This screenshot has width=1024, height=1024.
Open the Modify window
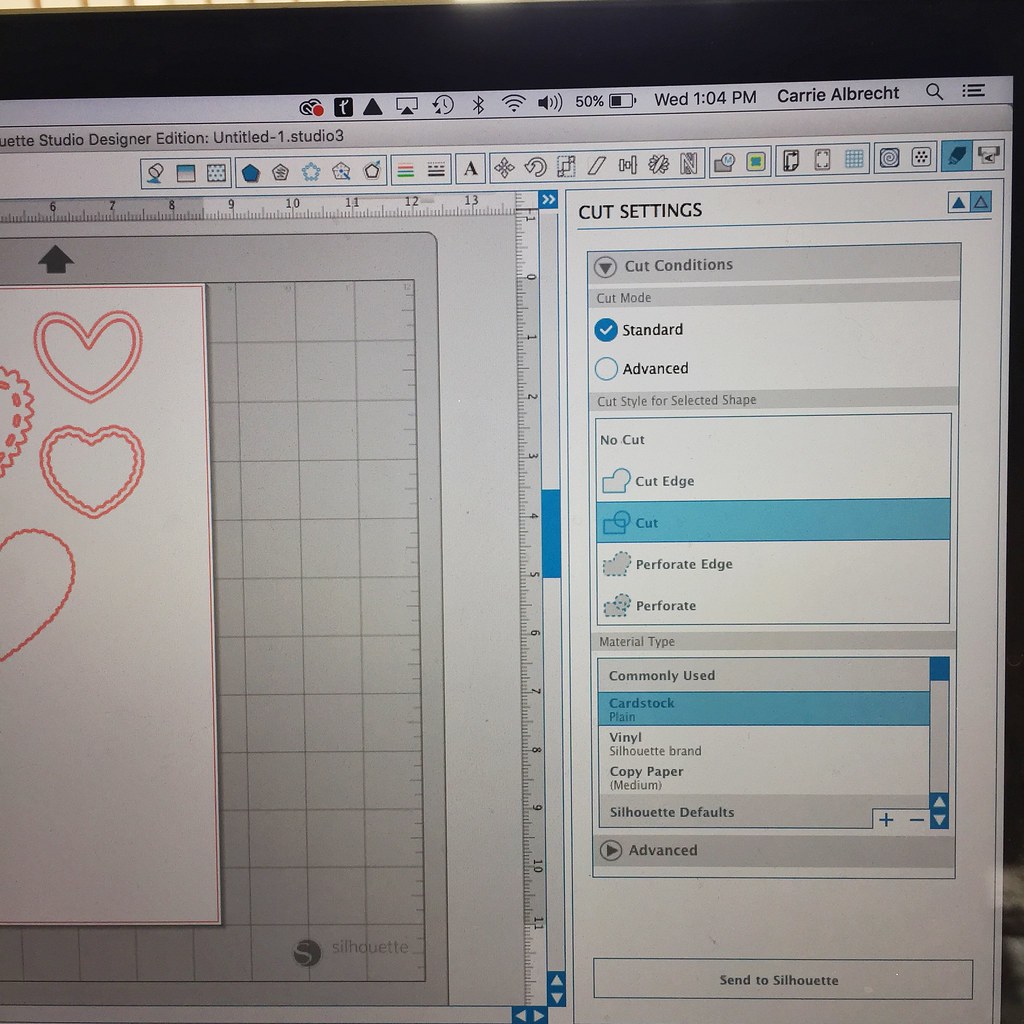pos(724,162)
